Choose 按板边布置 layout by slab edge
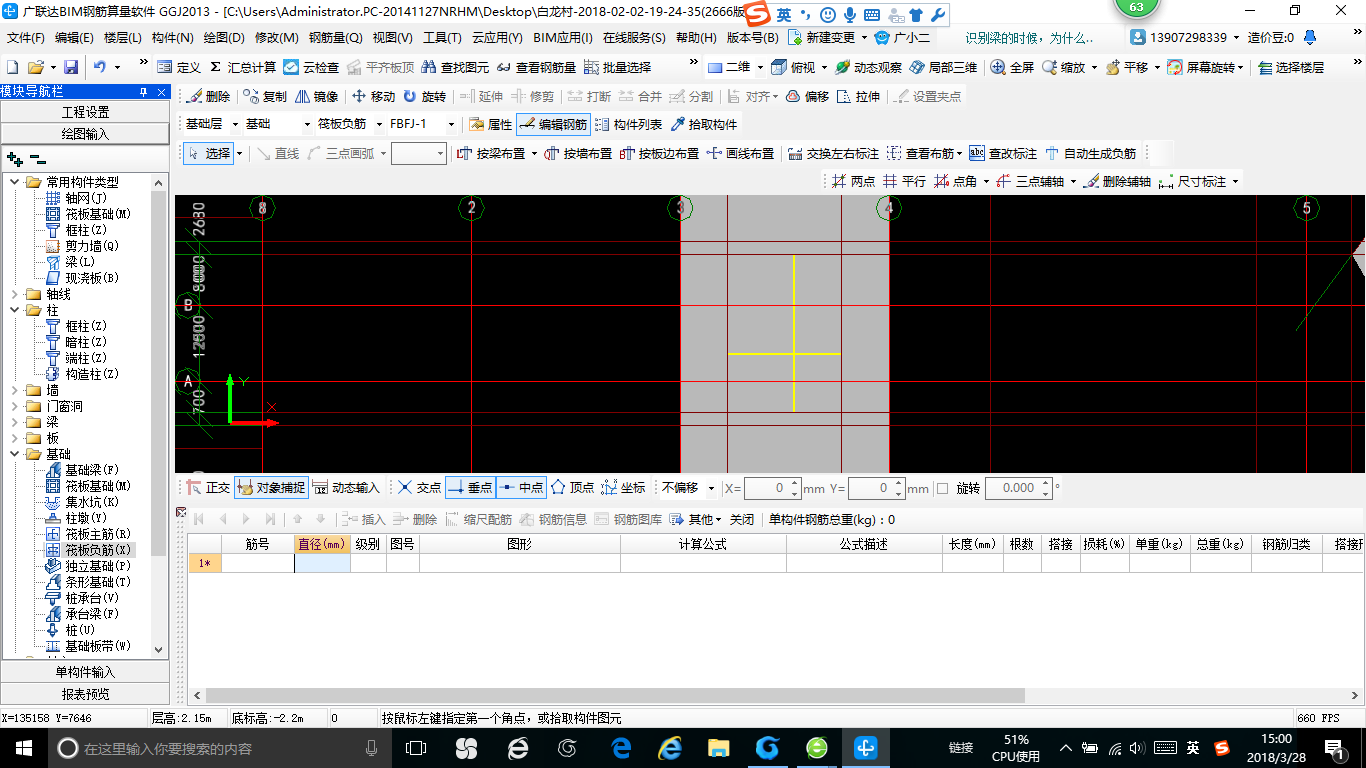1366x768 pixels. click(x=659, y=154)
